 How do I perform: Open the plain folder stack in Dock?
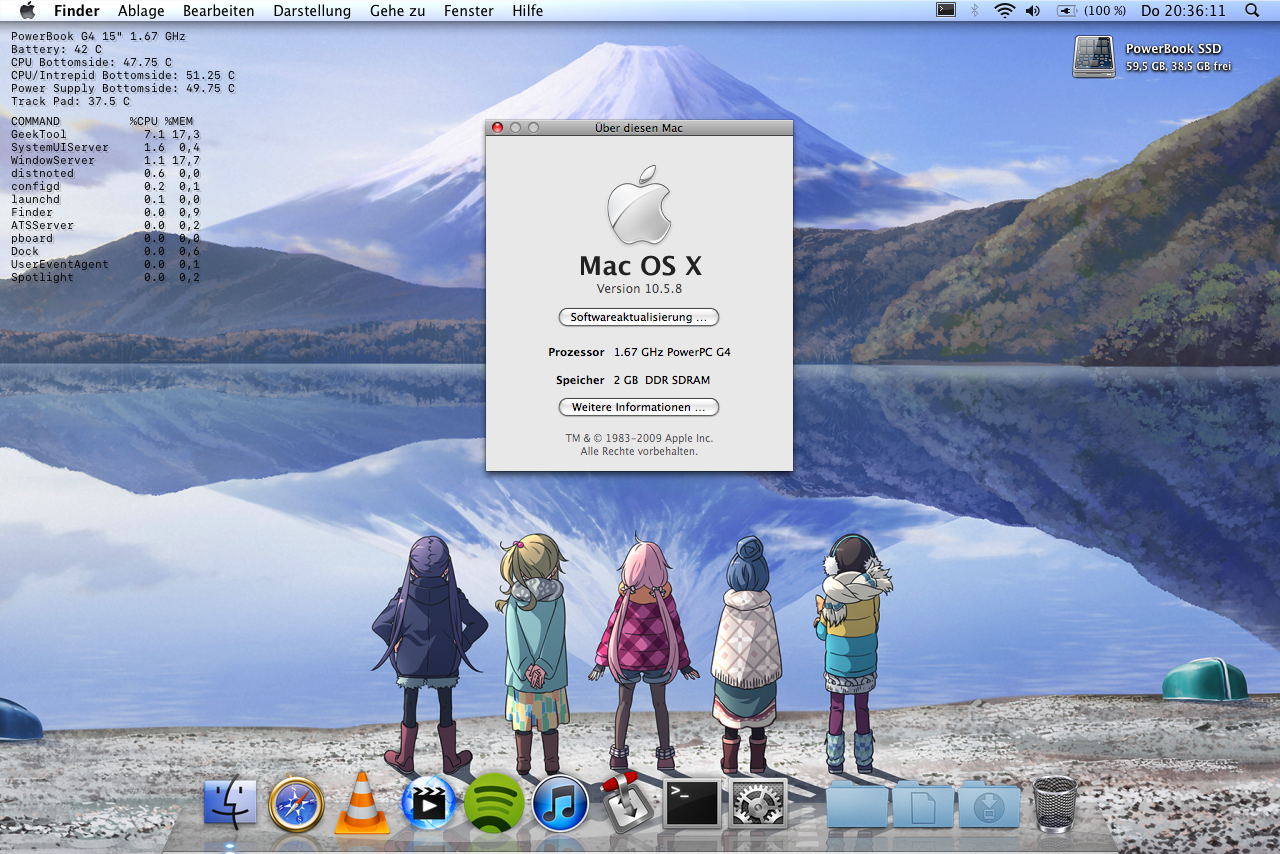(x=857, y=804)
